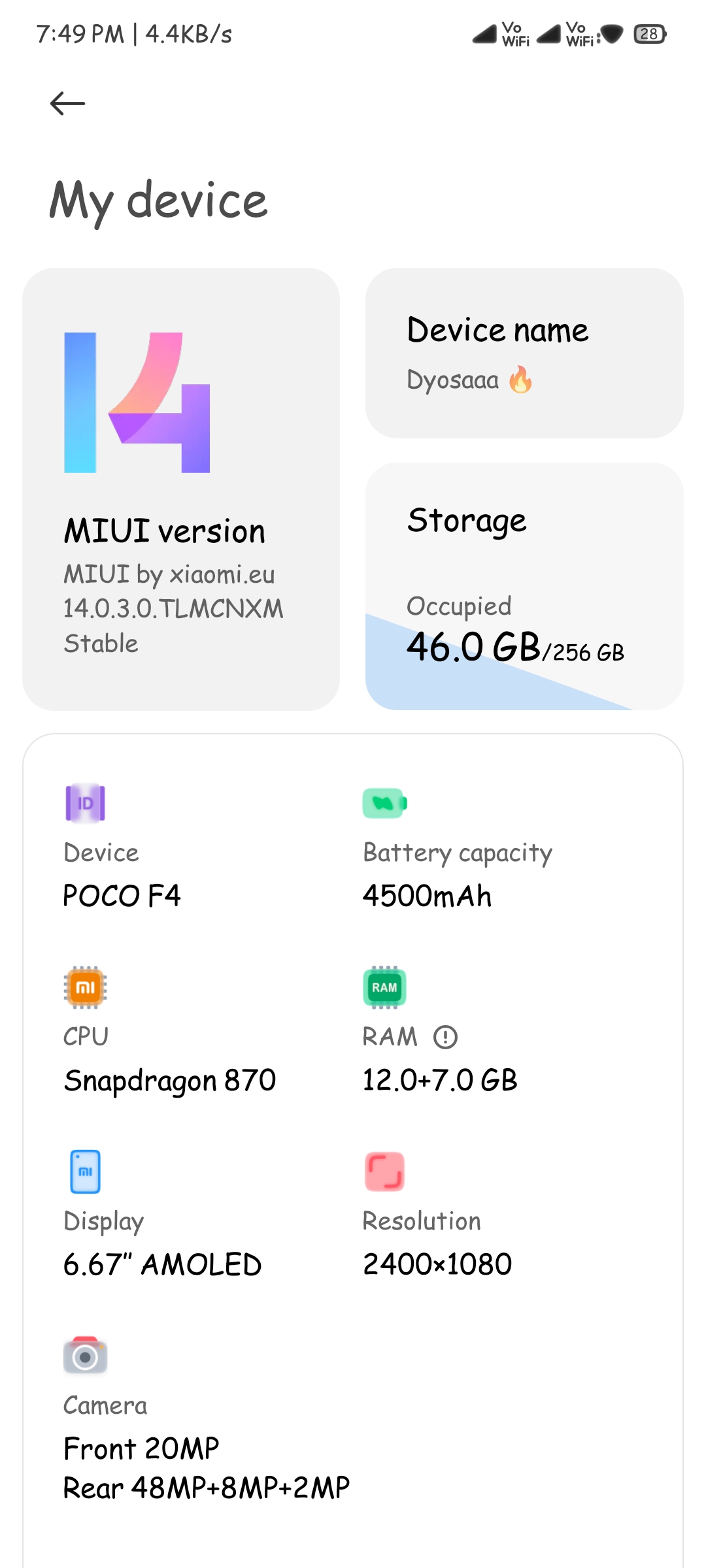Viewport: 706px width, 1568px height.
Task: Tap the MIUI 14 logo
Action: click(x=137, y=402)
